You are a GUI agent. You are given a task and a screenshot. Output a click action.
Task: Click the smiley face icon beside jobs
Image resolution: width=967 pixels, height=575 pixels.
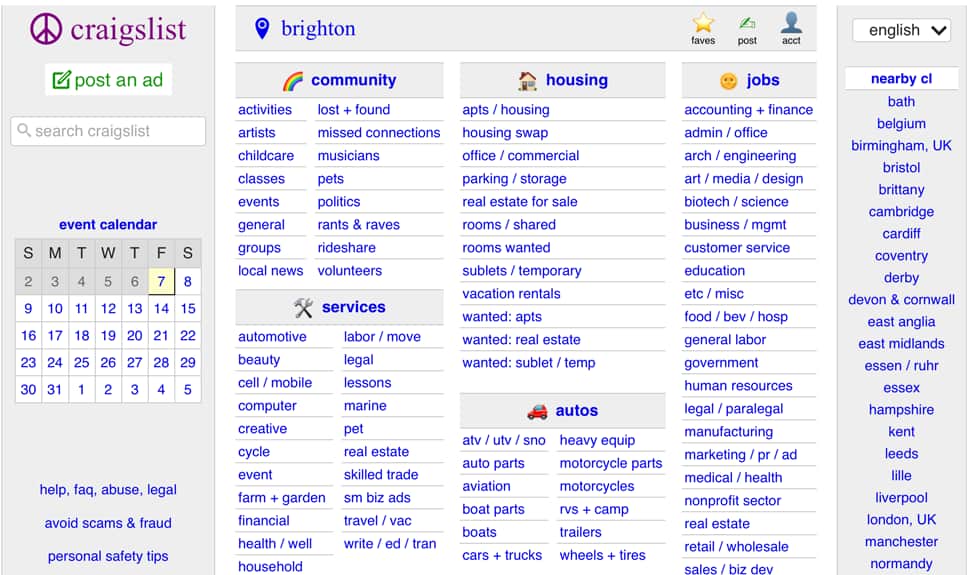coord(729,81)
